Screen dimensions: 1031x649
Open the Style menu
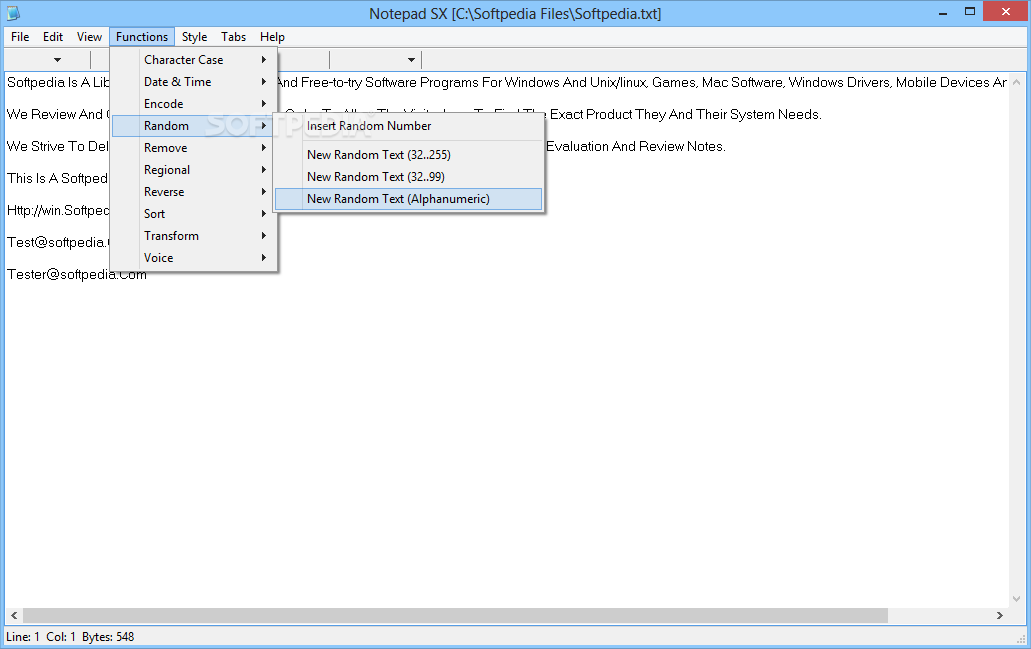pyautogui.click(x=194, y=37)
